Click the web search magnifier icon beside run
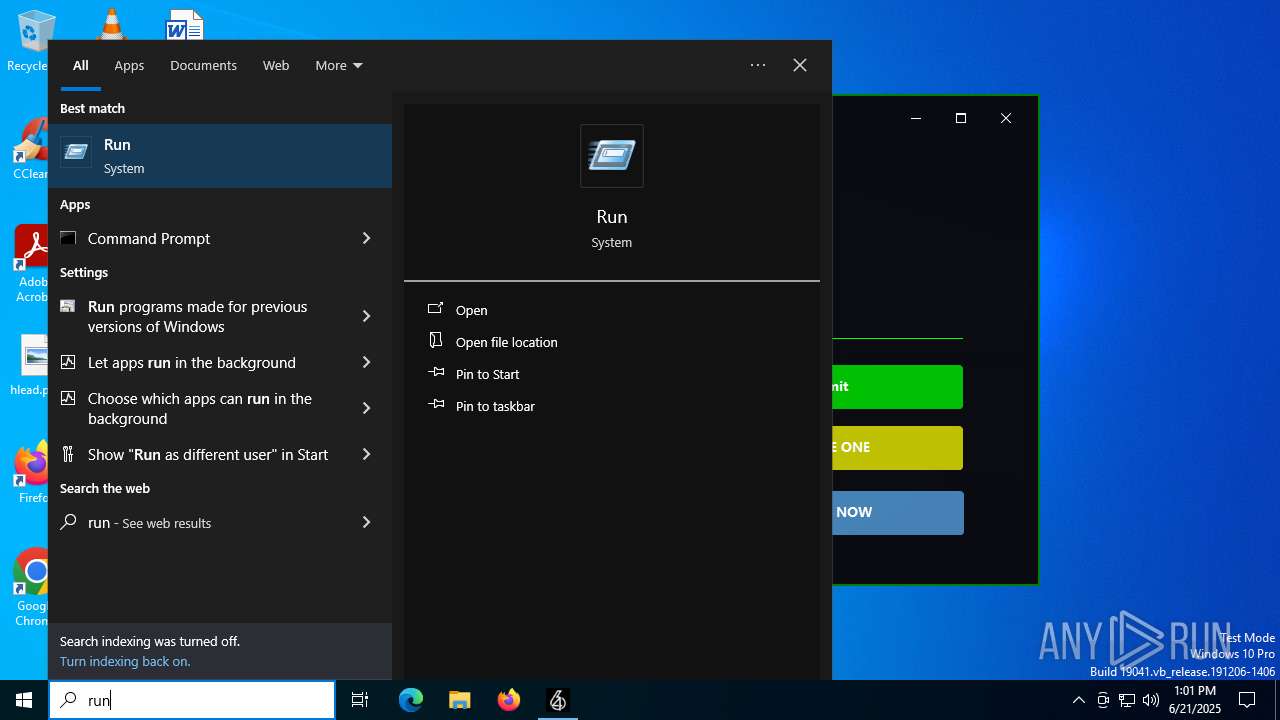This screenshot has width=1280, height=720. coord(68,522)
